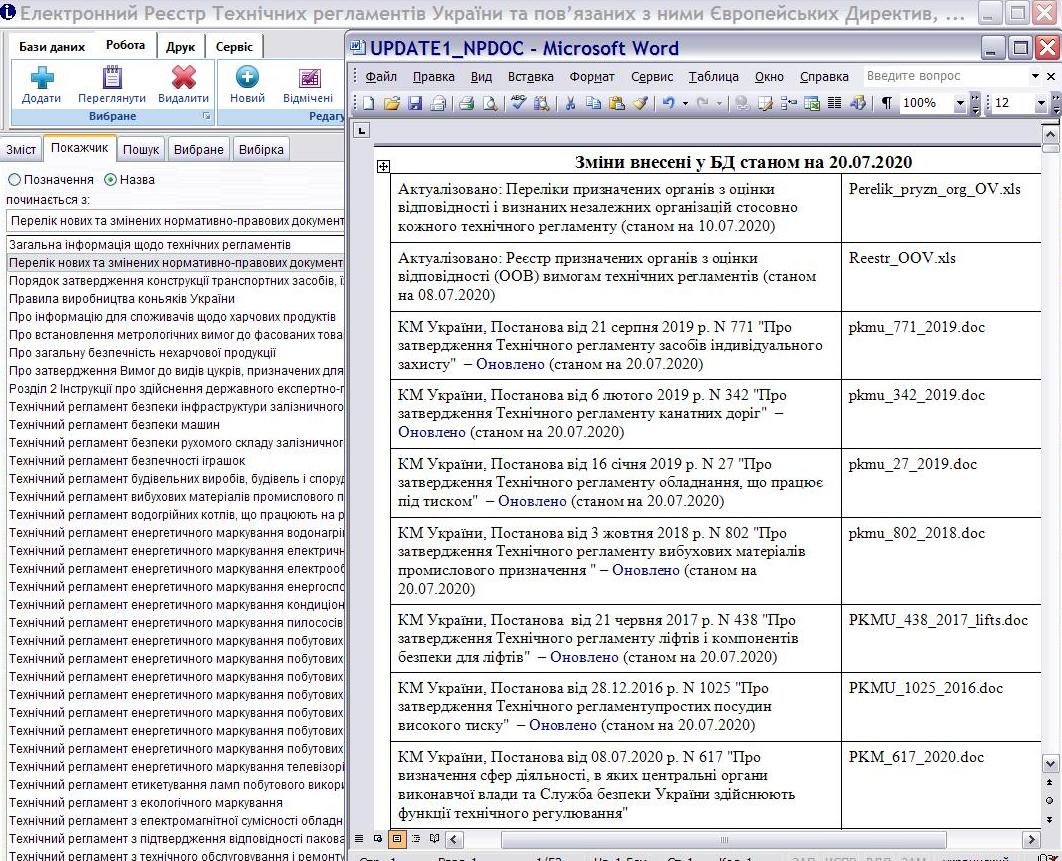The height and width of the screenshot is (861, 1062).
Task: Expand the Undo history dropdown arrow
Action: (x=685, y=103)
